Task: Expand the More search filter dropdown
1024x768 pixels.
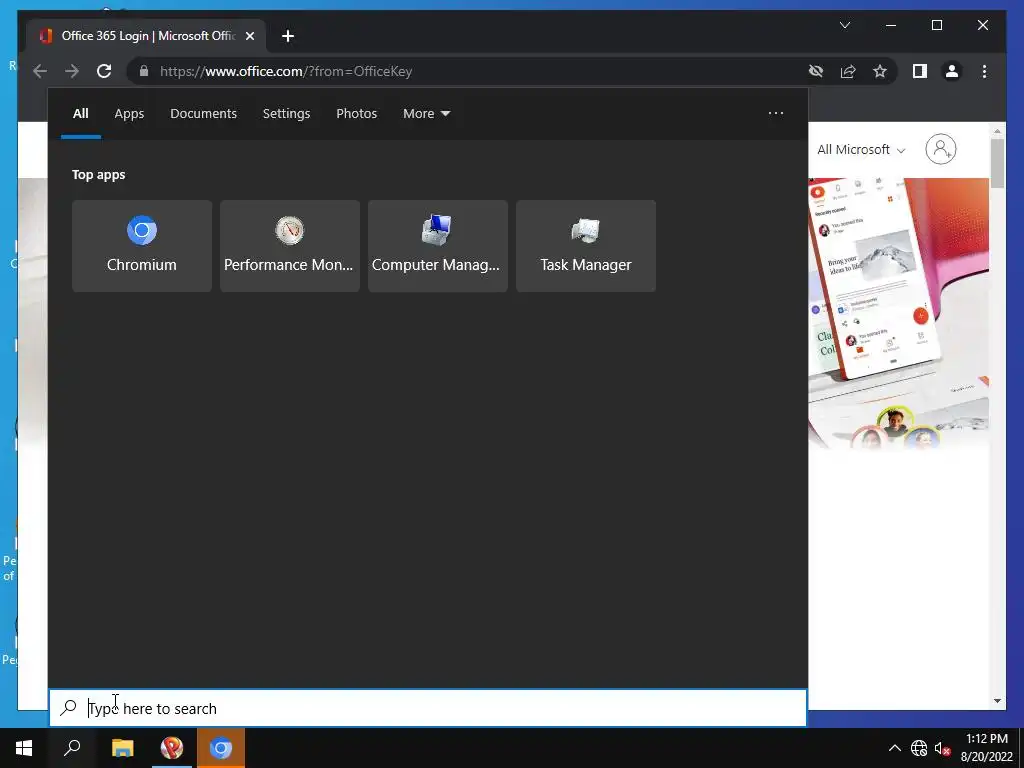Action: (x=426, y=114)
